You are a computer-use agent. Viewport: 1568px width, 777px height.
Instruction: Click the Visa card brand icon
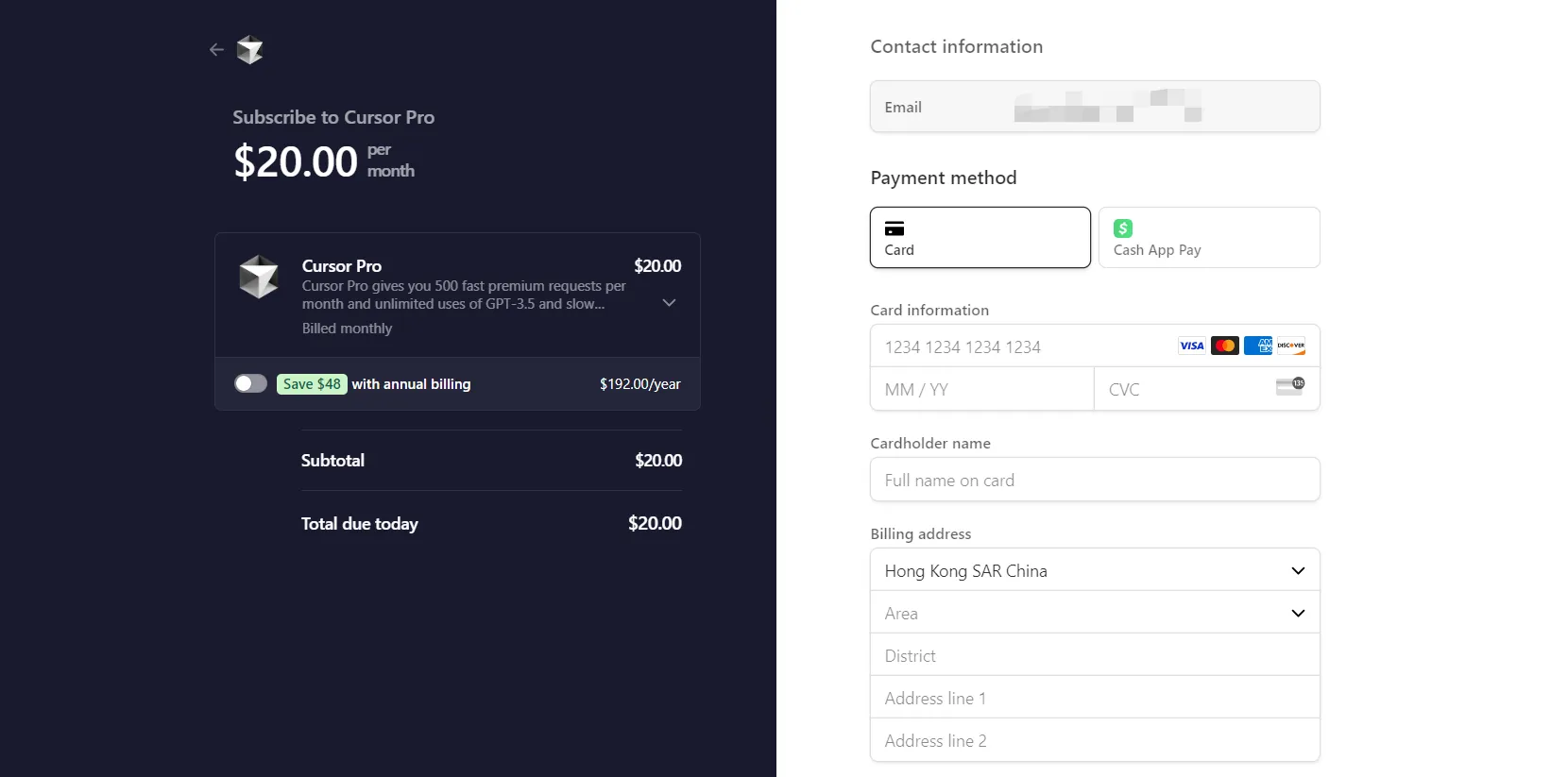pyautogui.click(x=1191, y=346)
